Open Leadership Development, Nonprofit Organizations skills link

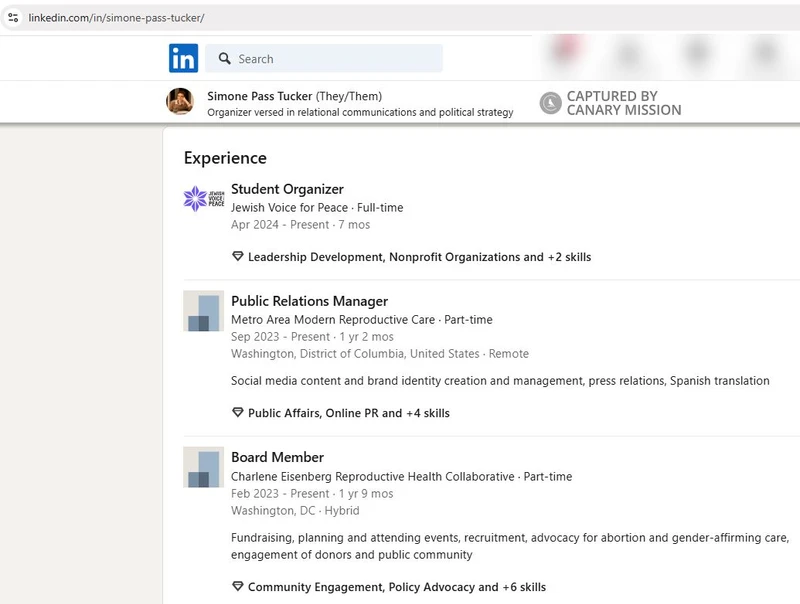tap(419, 257)
